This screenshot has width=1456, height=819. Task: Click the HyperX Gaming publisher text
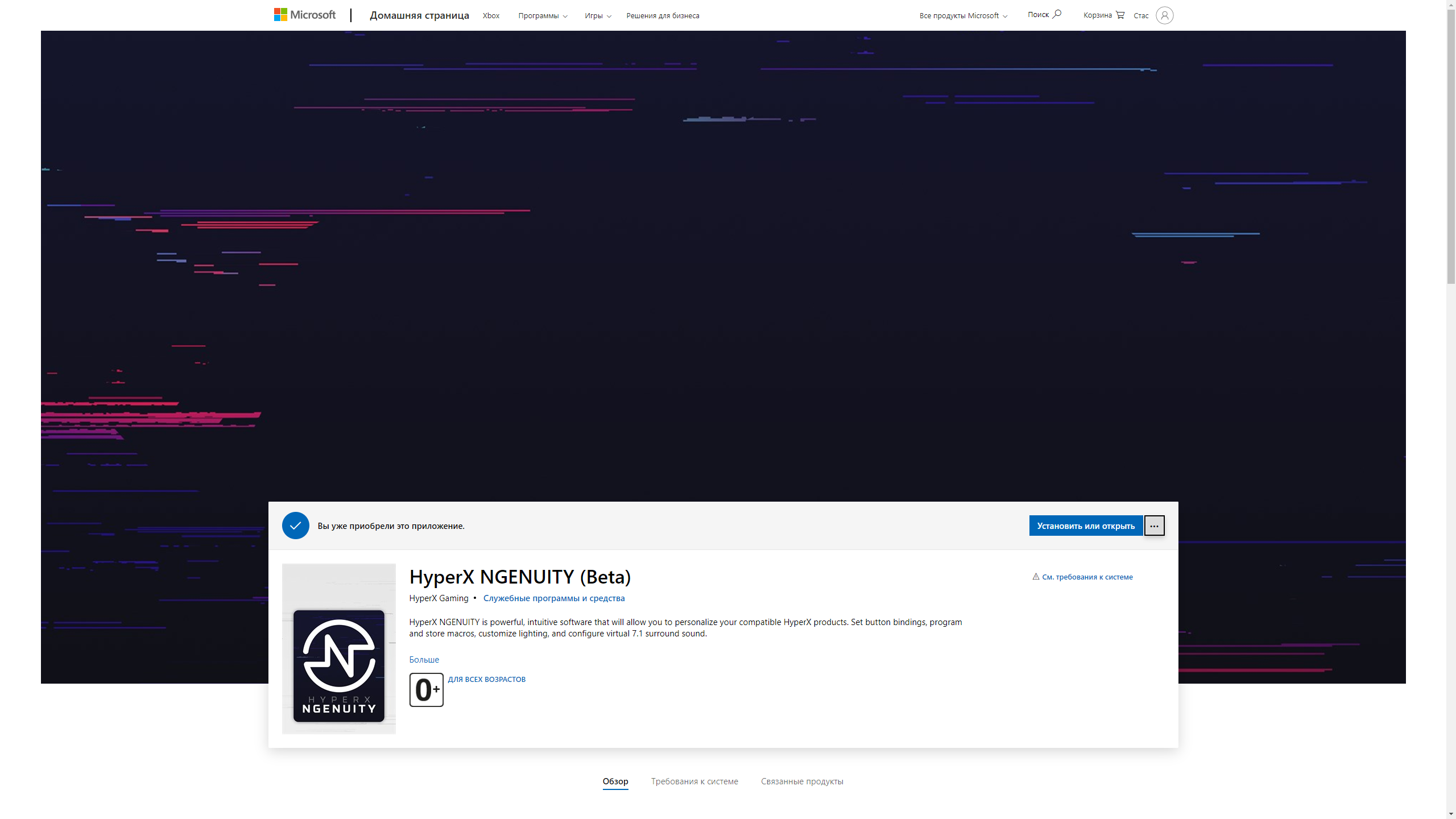coord(439,598)
